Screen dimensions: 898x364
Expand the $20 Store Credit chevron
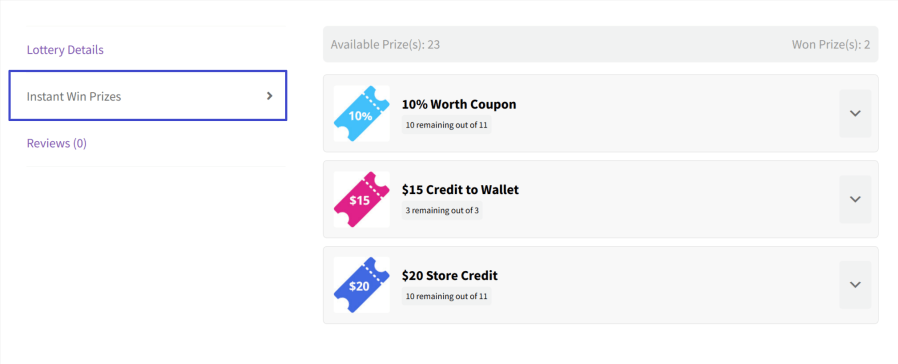pos(855,285)
